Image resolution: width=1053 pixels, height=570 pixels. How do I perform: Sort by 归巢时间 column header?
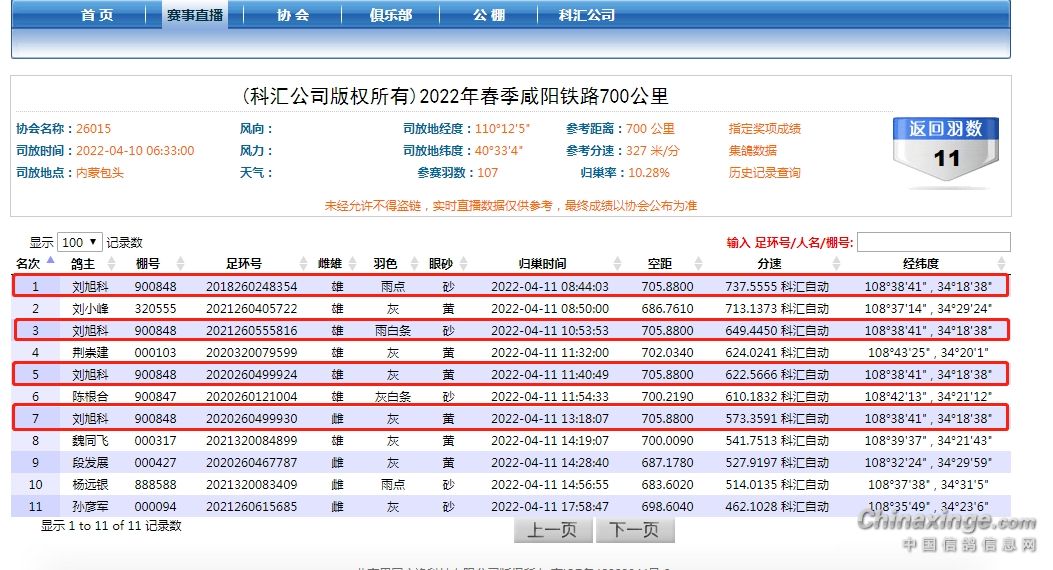[x=542, y=264]
